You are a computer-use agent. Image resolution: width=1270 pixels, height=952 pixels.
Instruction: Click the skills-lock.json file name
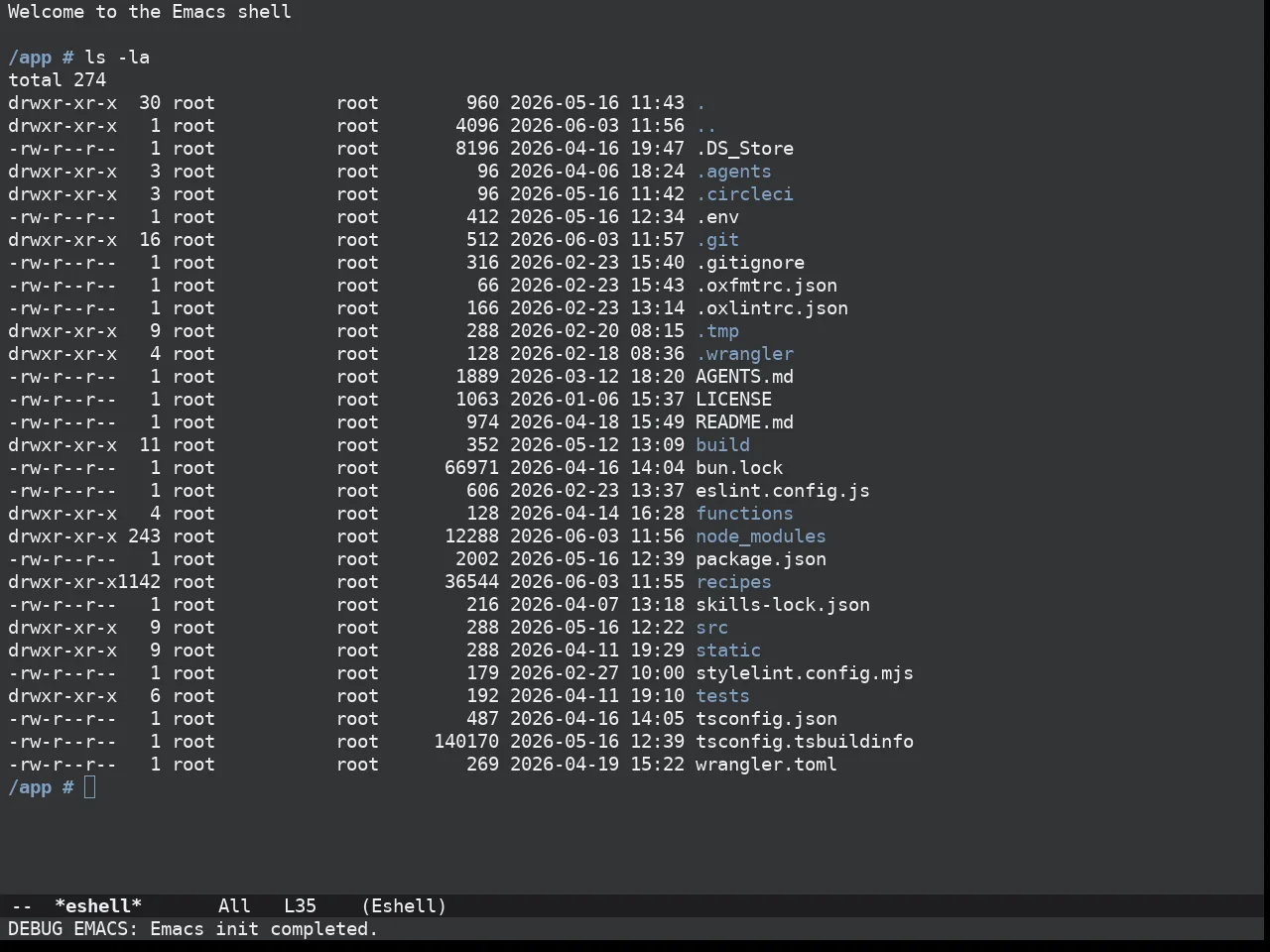tap(783, 605)
